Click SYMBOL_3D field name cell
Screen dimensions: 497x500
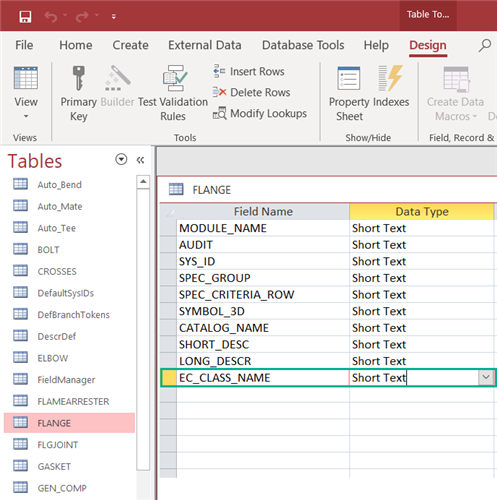pos(263,311)
